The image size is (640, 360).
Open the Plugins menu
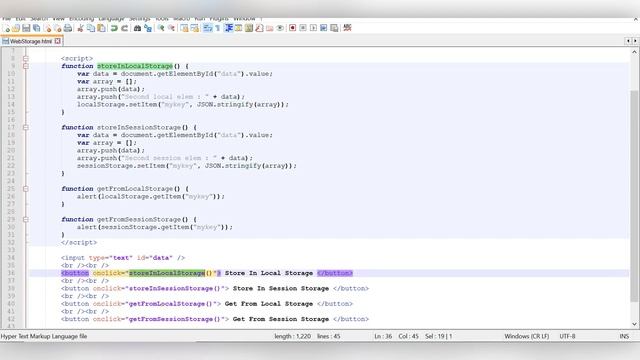(219, 19)
